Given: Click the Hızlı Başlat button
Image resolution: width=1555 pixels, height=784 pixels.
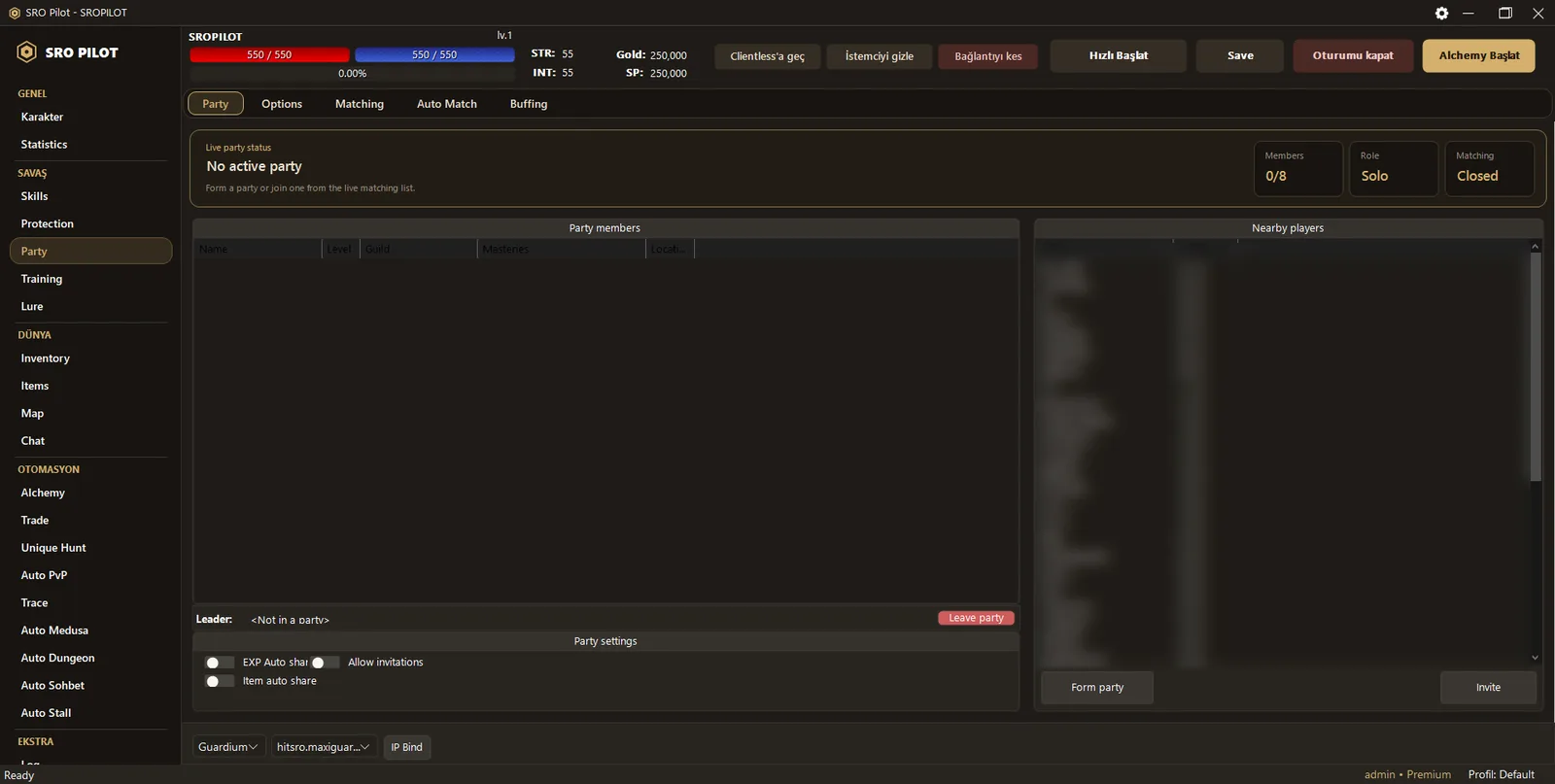Looking at the screenshot, I should [1119, 55].
